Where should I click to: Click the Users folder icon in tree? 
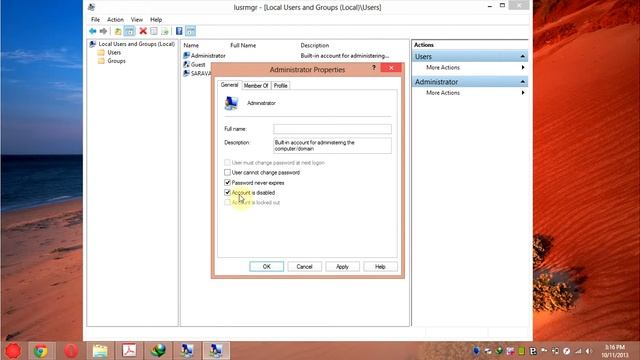(101, 53)
